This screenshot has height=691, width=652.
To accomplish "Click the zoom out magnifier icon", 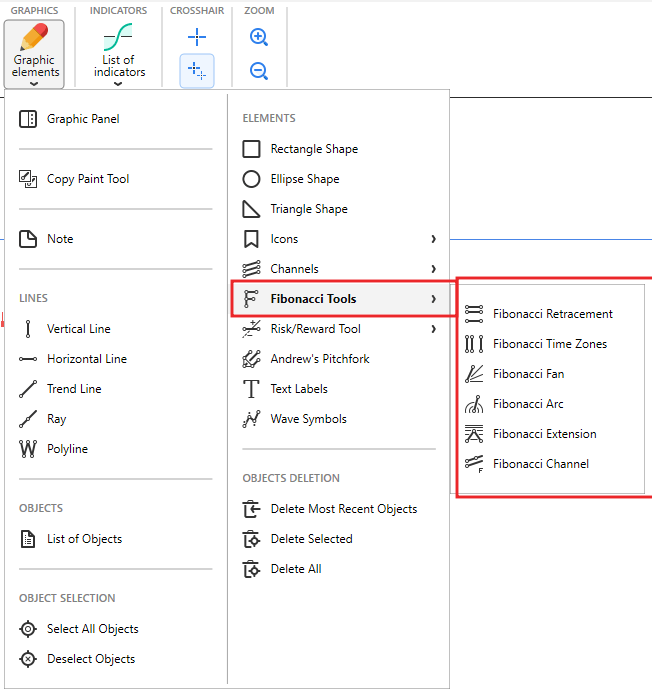I will [258, 71].
